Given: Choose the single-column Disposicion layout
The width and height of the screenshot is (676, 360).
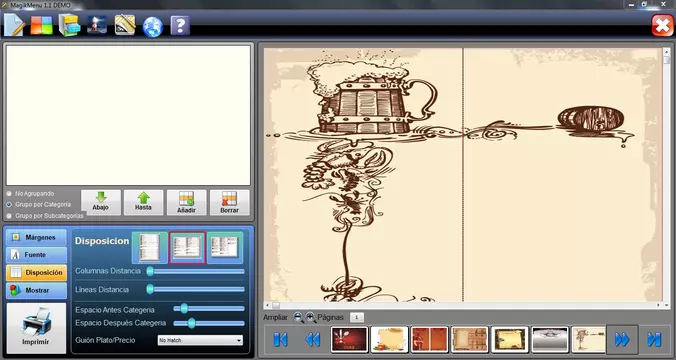Looking at the screenshot, I should click(x=150, y=247).
